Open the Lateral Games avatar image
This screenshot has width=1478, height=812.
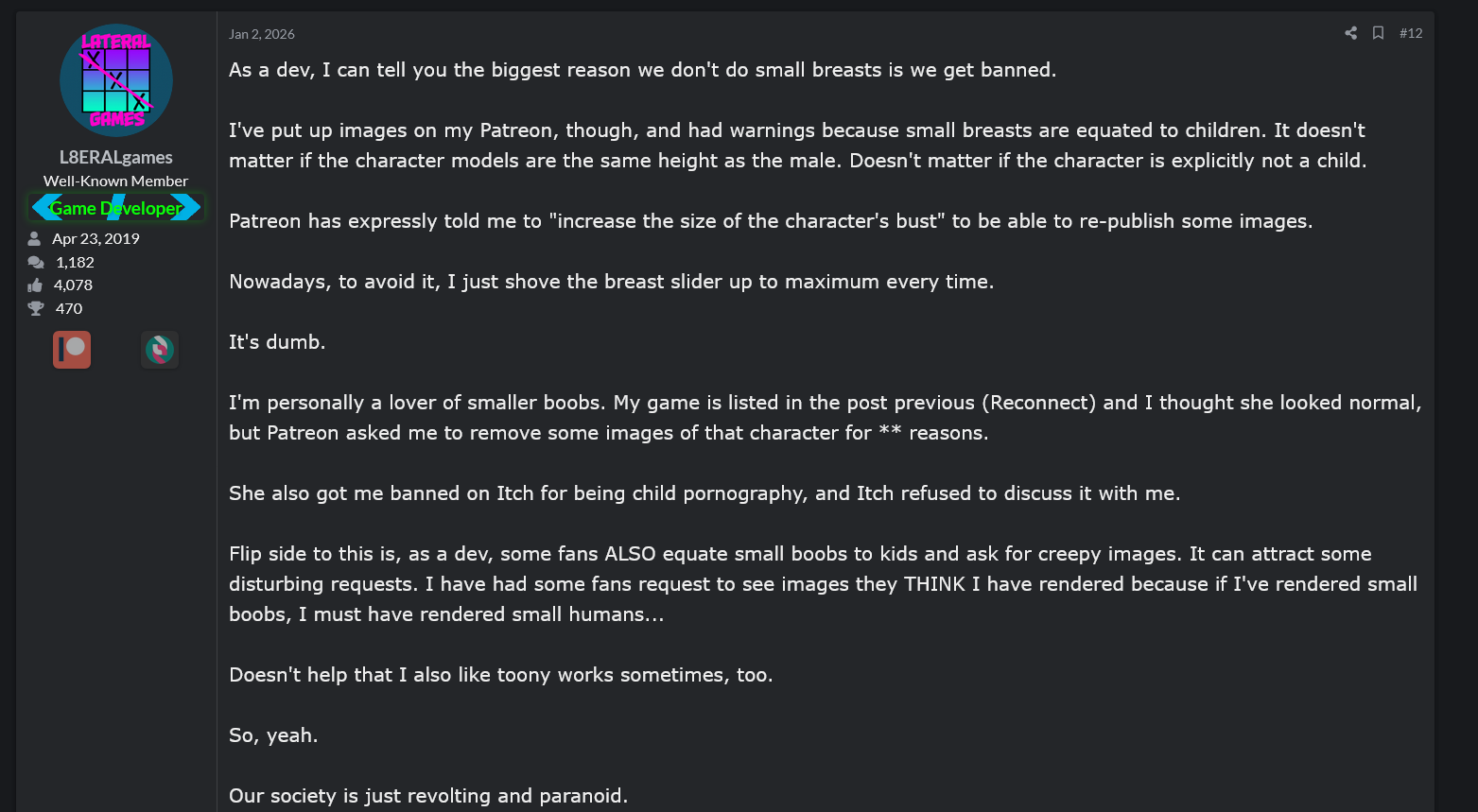(116, 80)
